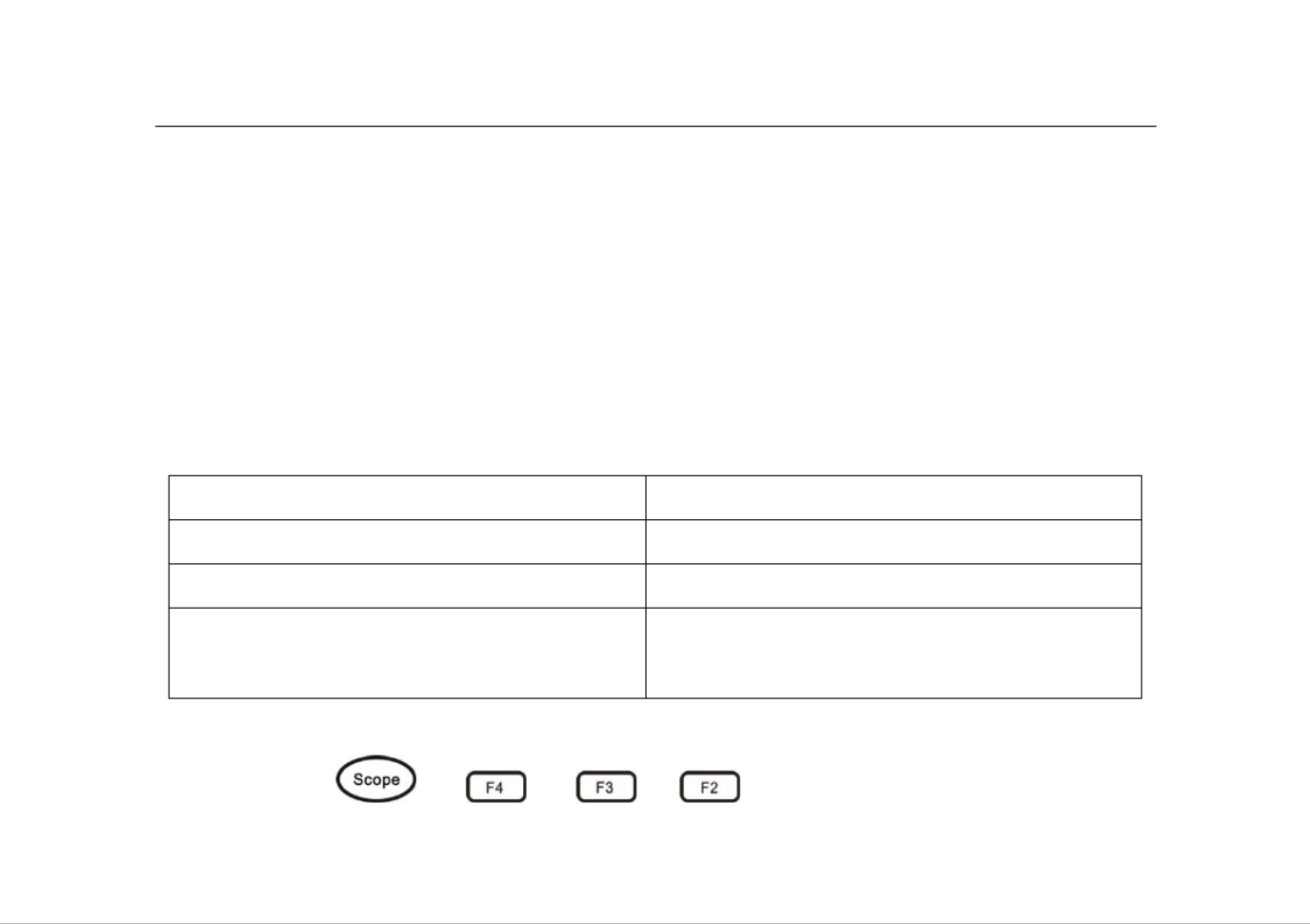Click the blank gap between table and keys

[x=655, y=727]
